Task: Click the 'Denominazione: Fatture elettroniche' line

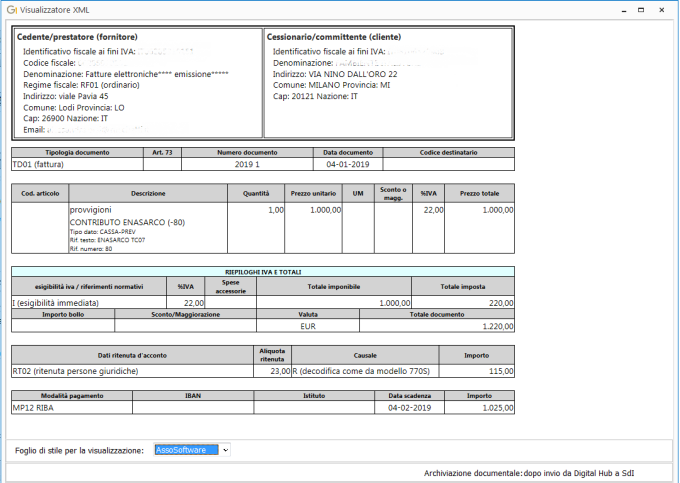Action: pyautogui.click(x=126, y=74)
